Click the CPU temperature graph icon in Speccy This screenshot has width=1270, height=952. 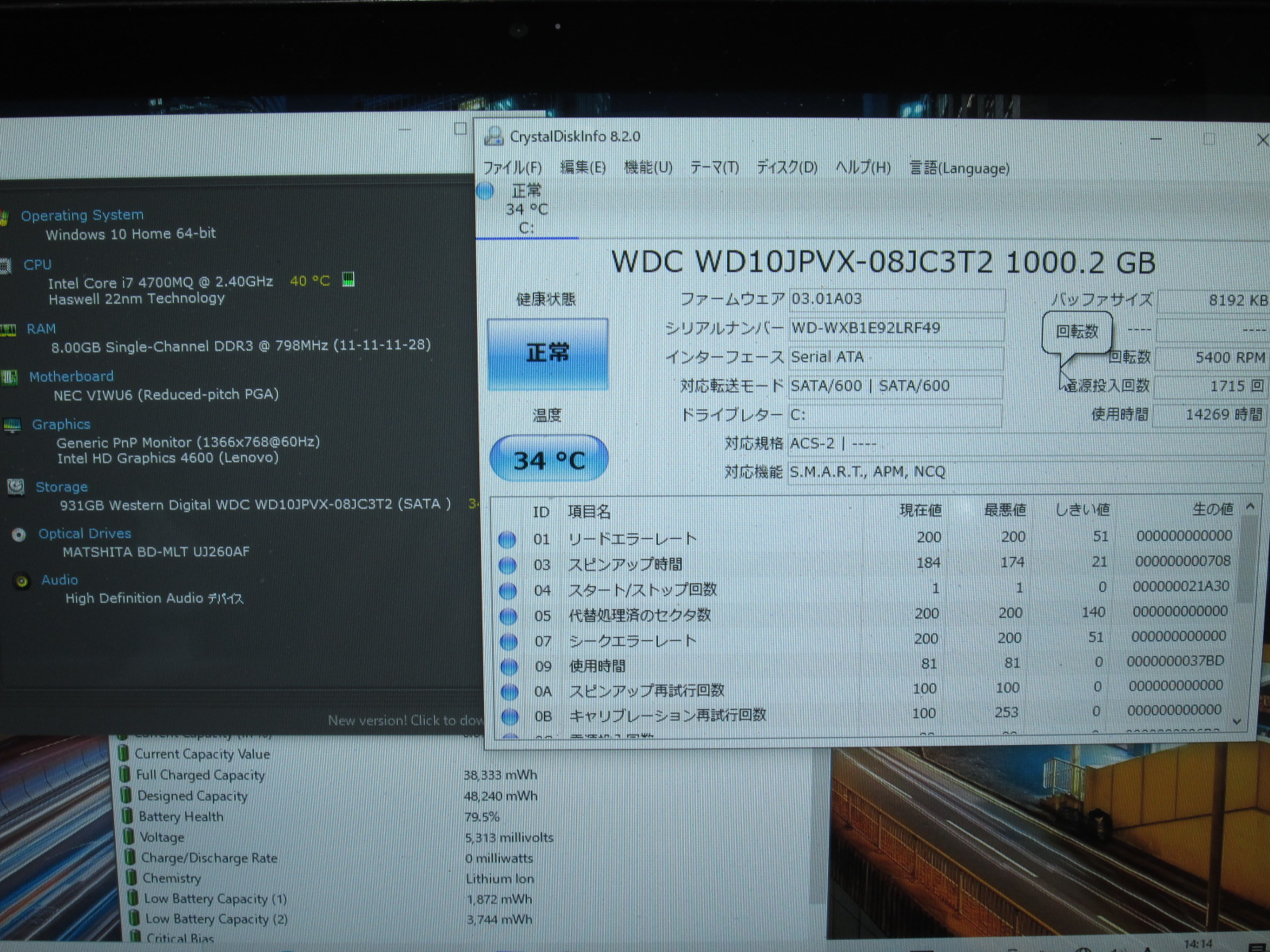[348, 279]
